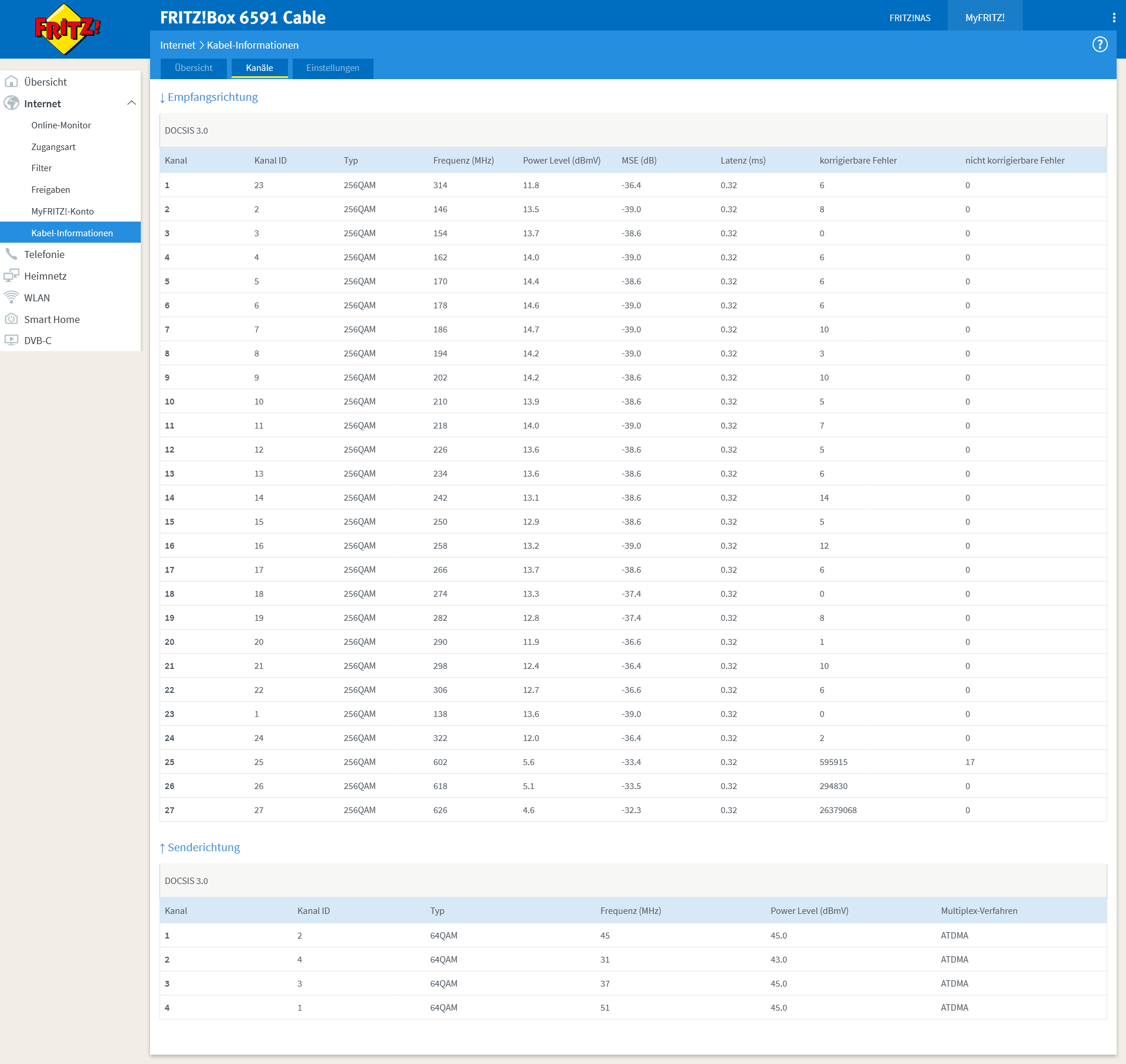Click the Telefonie phone icon

[11, 254]
